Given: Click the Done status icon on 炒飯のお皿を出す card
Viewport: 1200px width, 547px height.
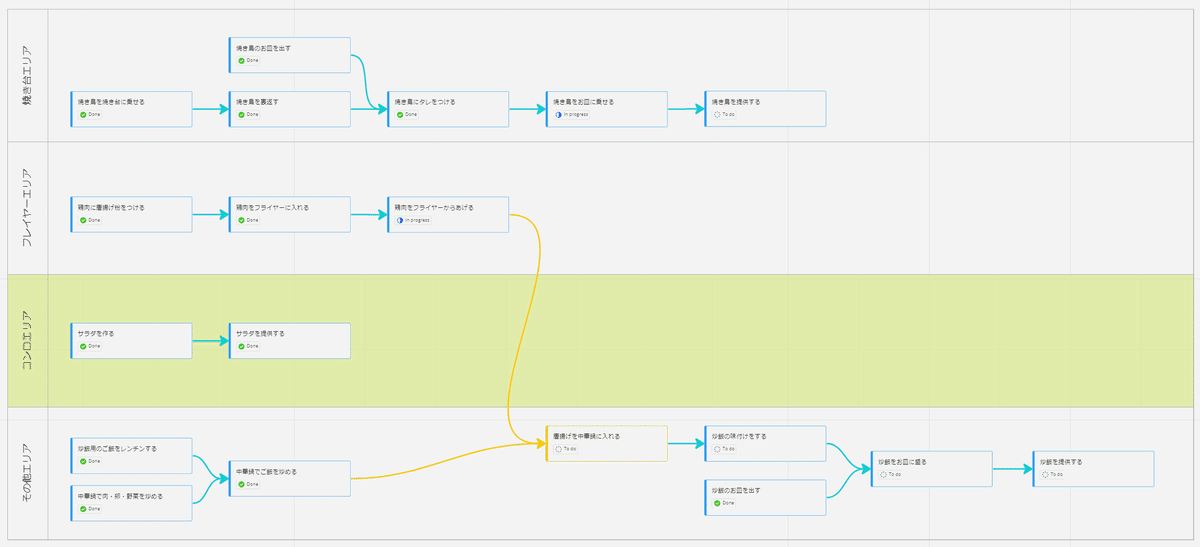Looking at the screenshot, I should (x=717, y=503).
